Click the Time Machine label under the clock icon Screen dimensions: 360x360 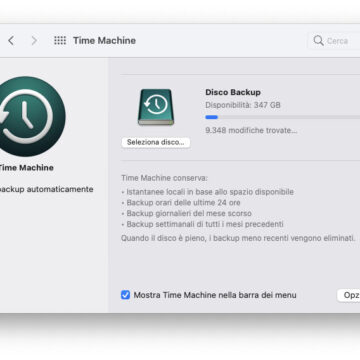point(26,168)
